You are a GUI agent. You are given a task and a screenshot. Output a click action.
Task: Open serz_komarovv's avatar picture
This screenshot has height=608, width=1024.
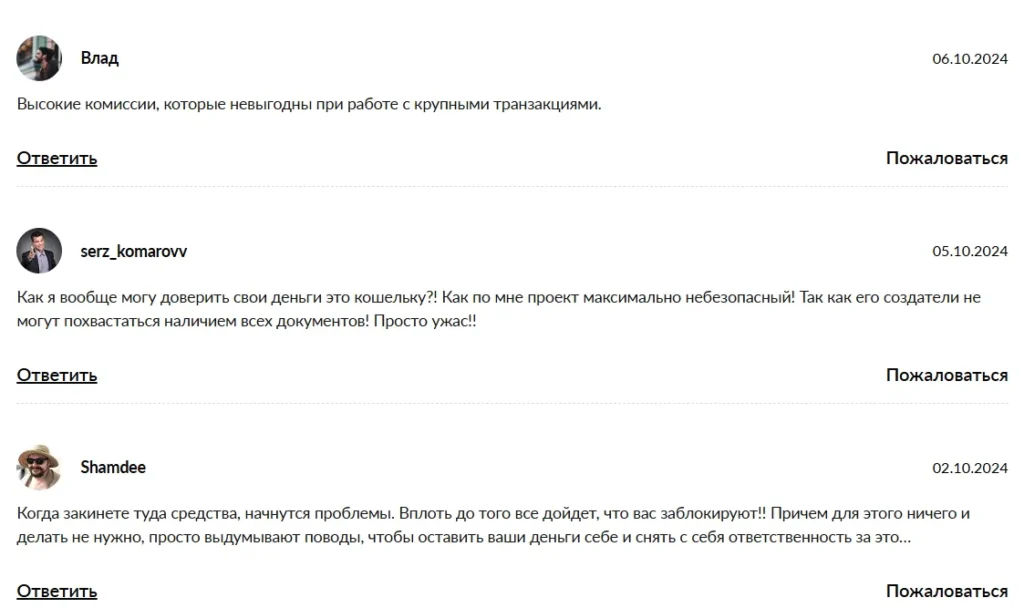tap(38, 251)
